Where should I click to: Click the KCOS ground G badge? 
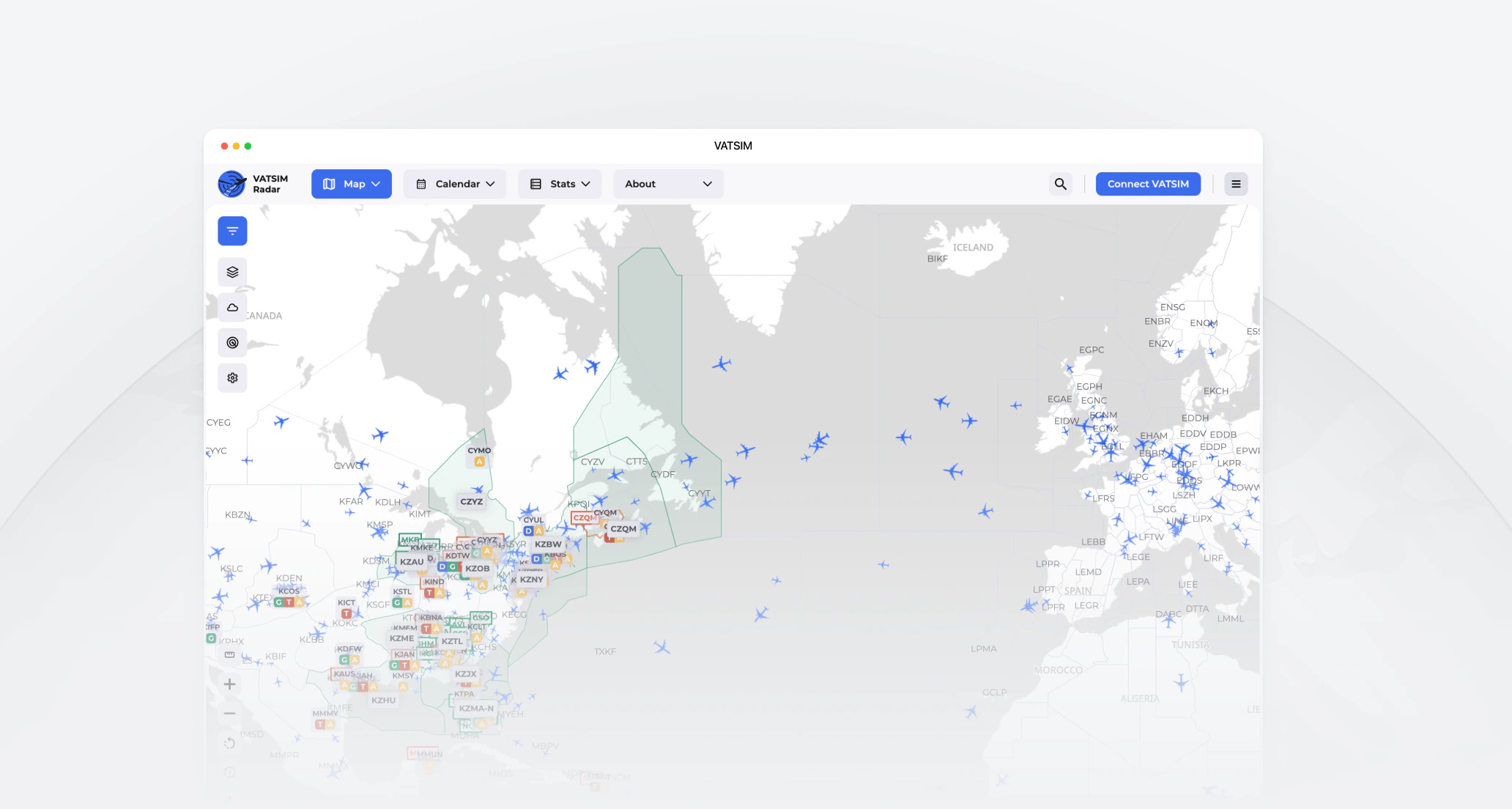click(x=279, y=602)
